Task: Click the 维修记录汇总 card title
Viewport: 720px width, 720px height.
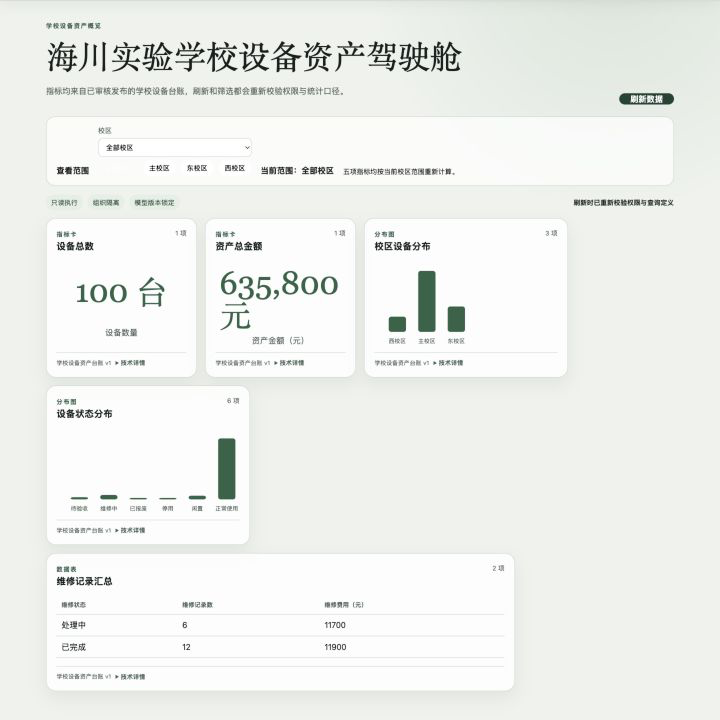Action: click(84, 581)
